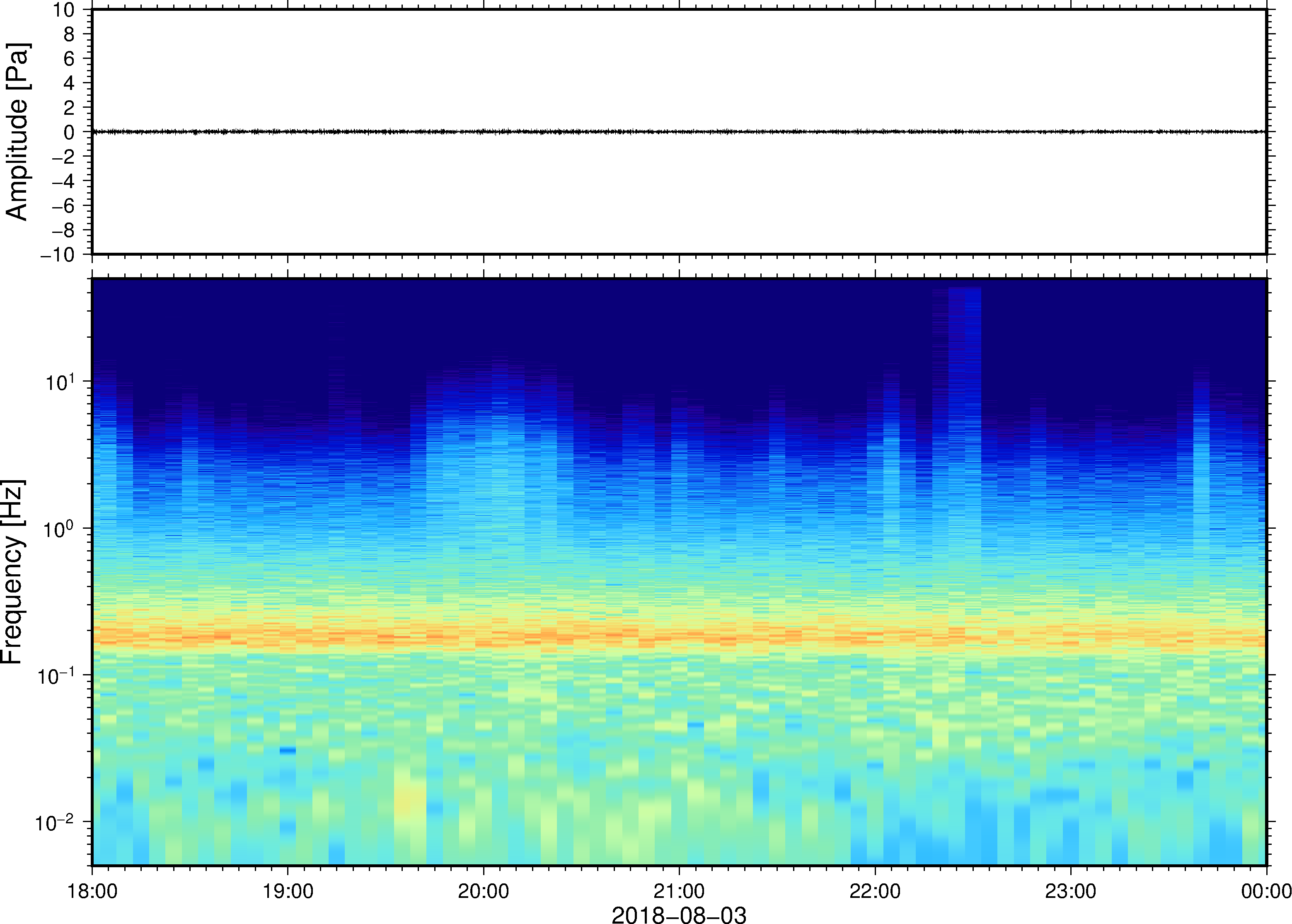Image resolution: width=1292 pixels, height=924 pixels.
Task: Click the 10¹ frequency tick label
Action: [60, 382]
